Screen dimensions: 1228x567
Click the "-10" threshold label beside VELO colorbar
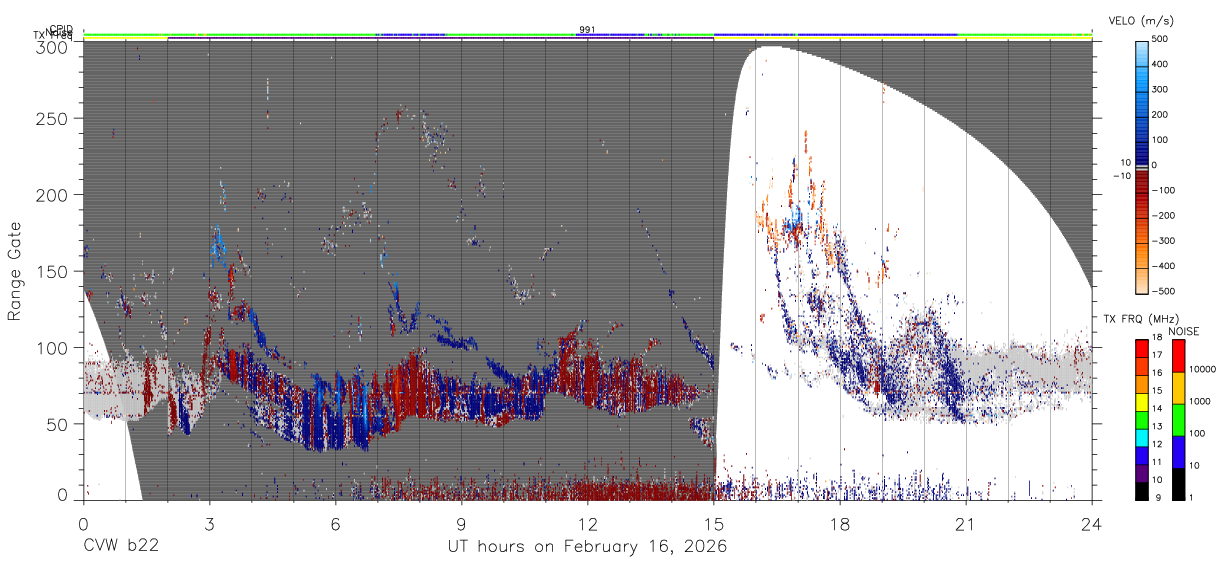pyautogui.click(x=1122, y=175)
